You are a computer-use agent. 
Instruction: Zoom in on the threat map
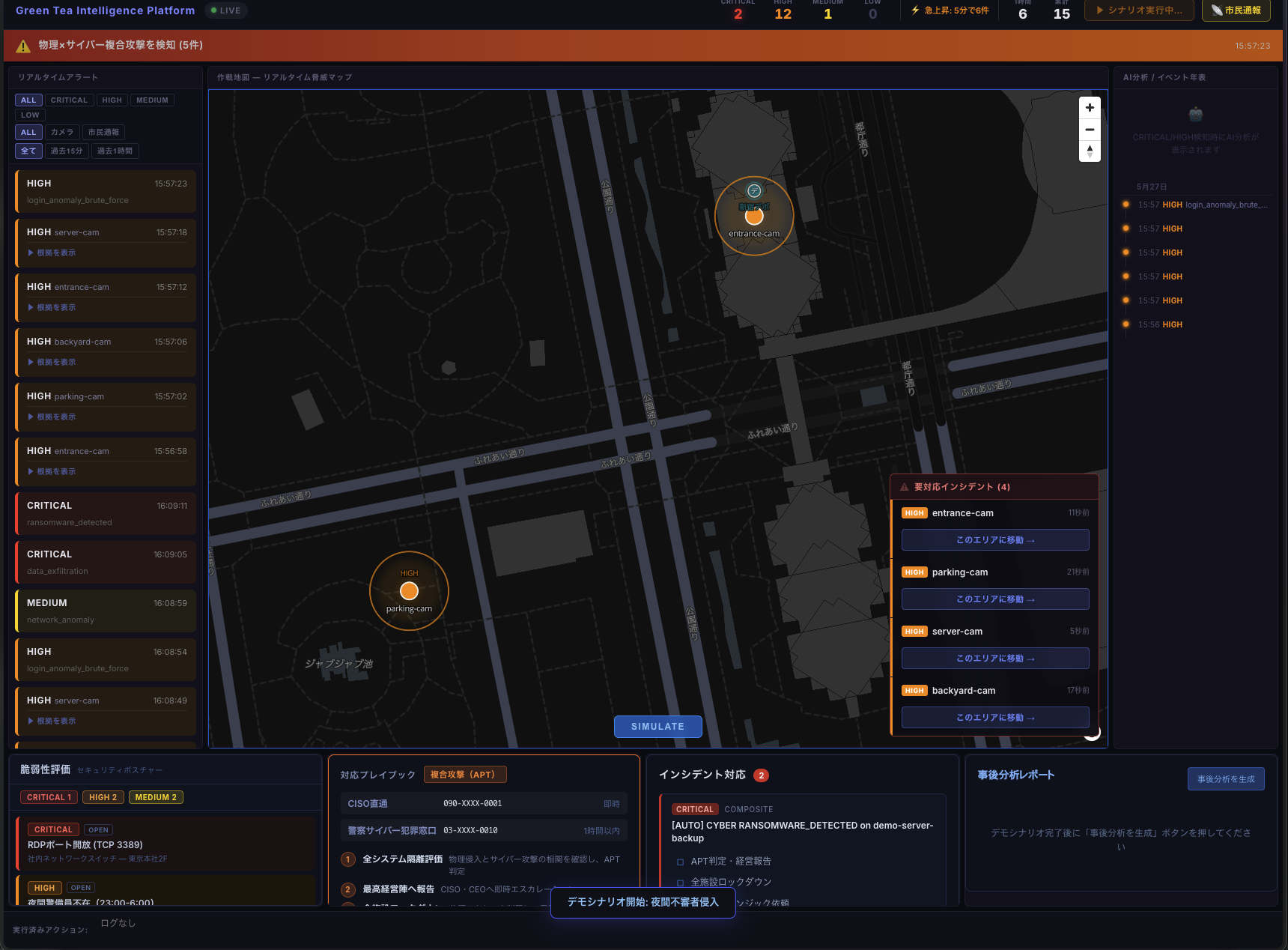[1090, 108]
